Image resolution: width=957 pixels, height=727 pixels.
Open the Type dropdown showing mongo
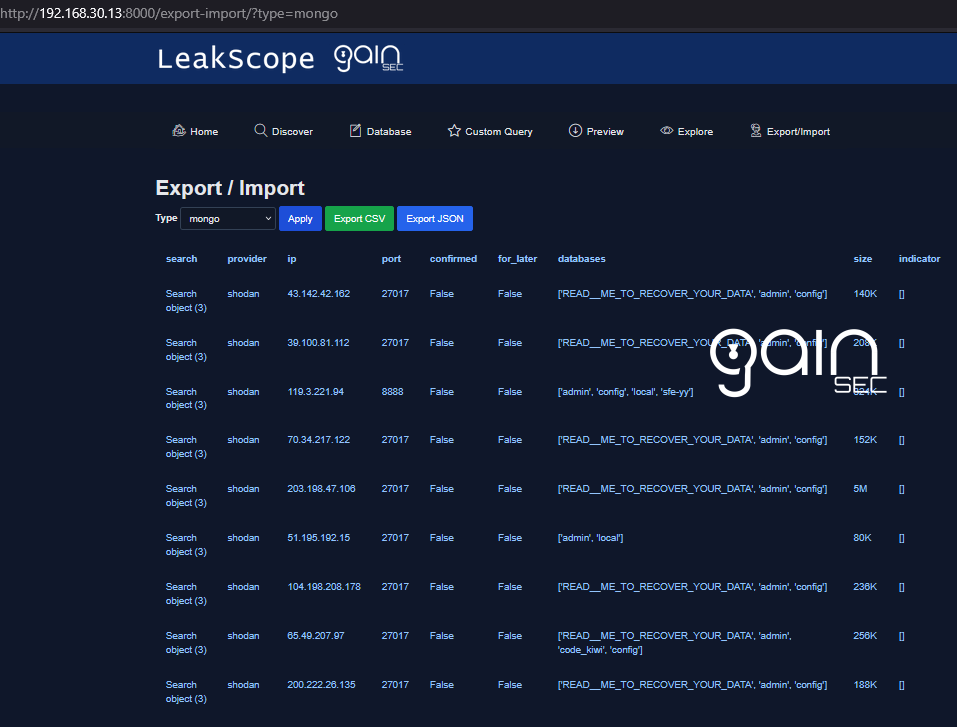(228, 218)
